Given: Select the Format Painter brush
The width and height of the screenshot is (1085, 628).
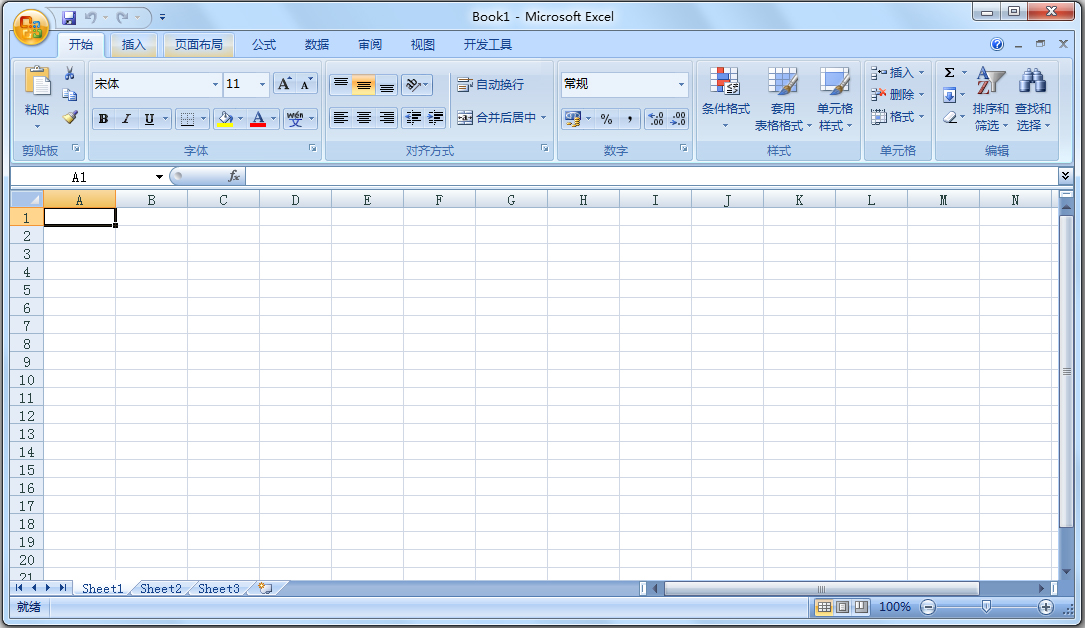Looking at the screenshot, I should pos(69,117).
